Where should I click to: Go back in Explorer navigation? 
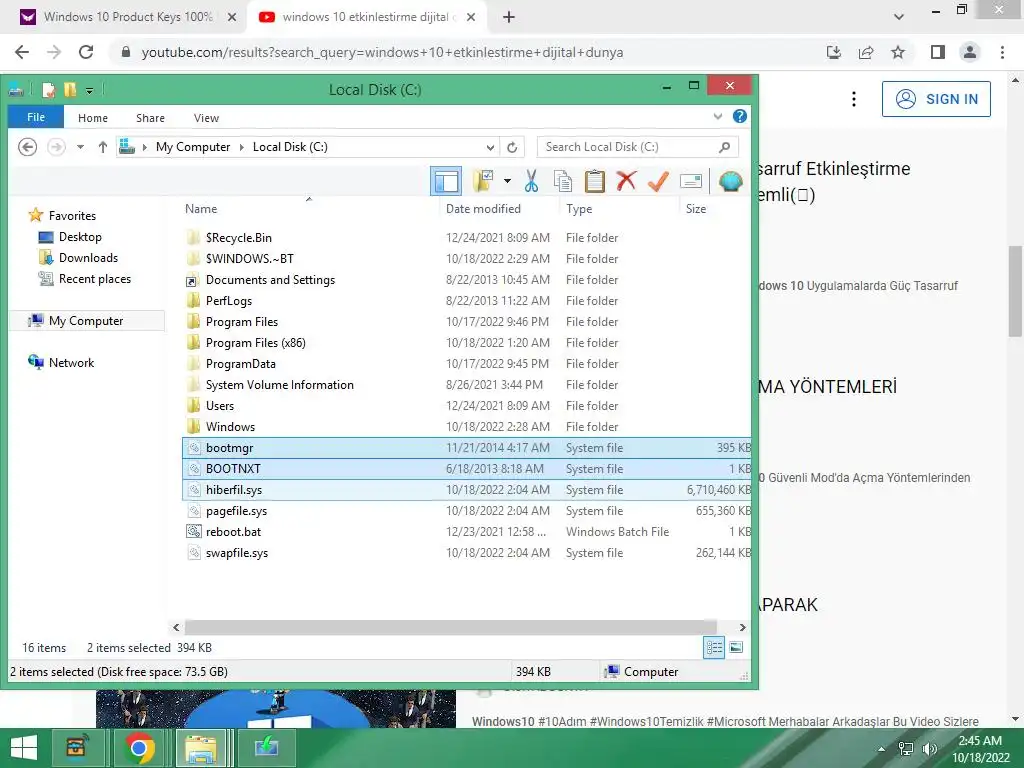coord(27,147)
